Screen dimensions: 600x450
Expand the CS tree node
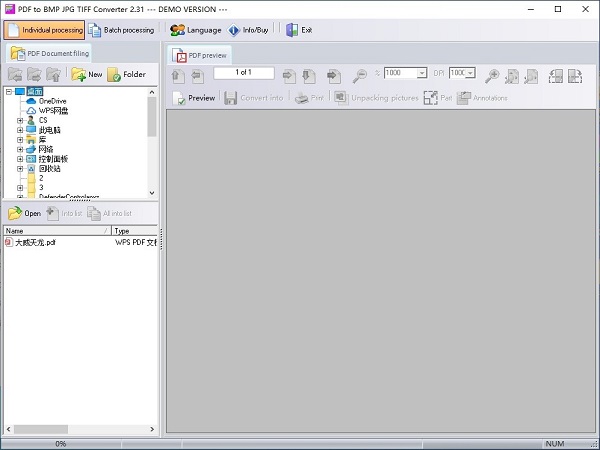[x=20, y=120]
